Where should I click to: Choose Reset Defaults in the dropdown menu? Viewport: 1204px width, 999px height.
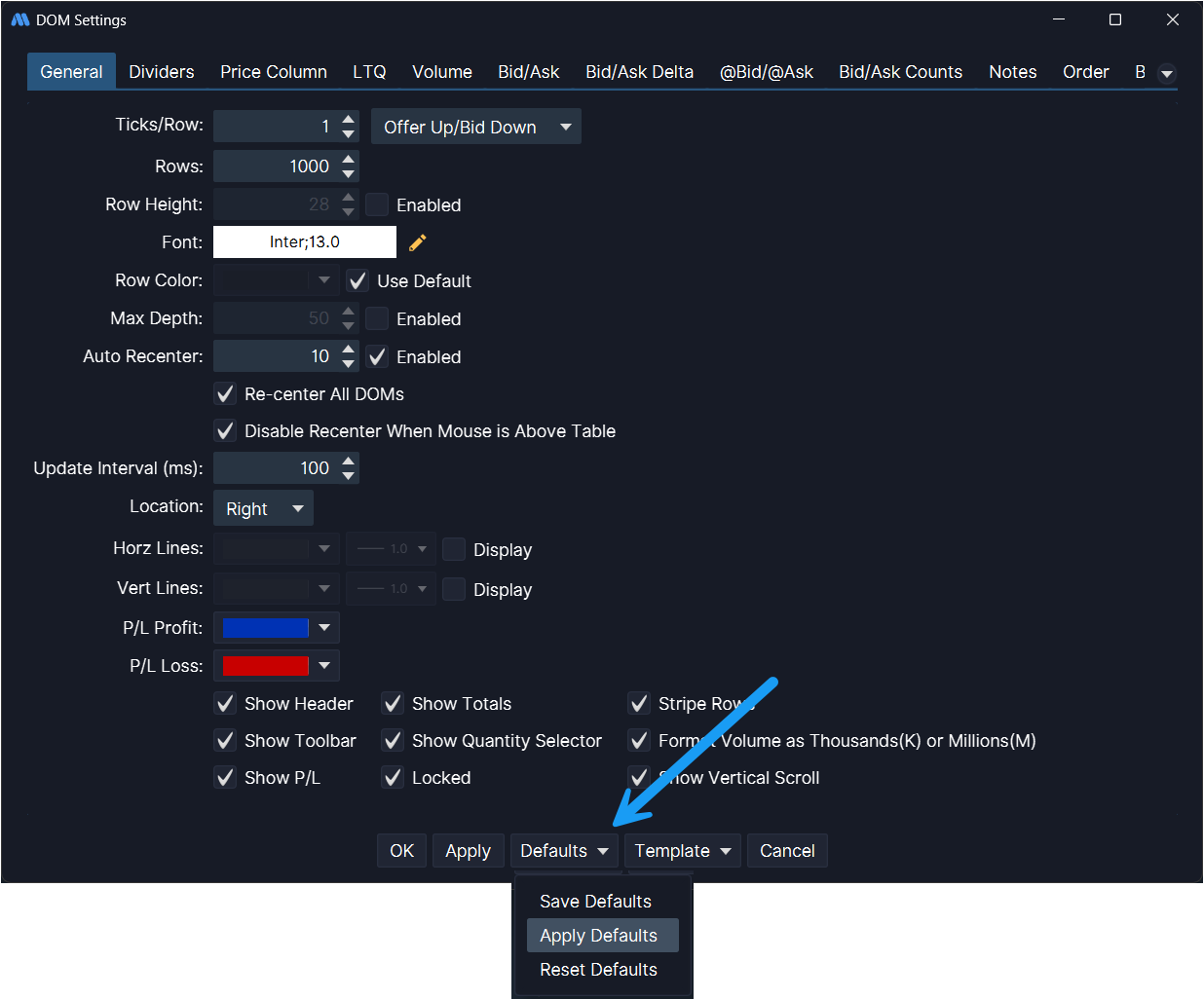pos(598,970)
